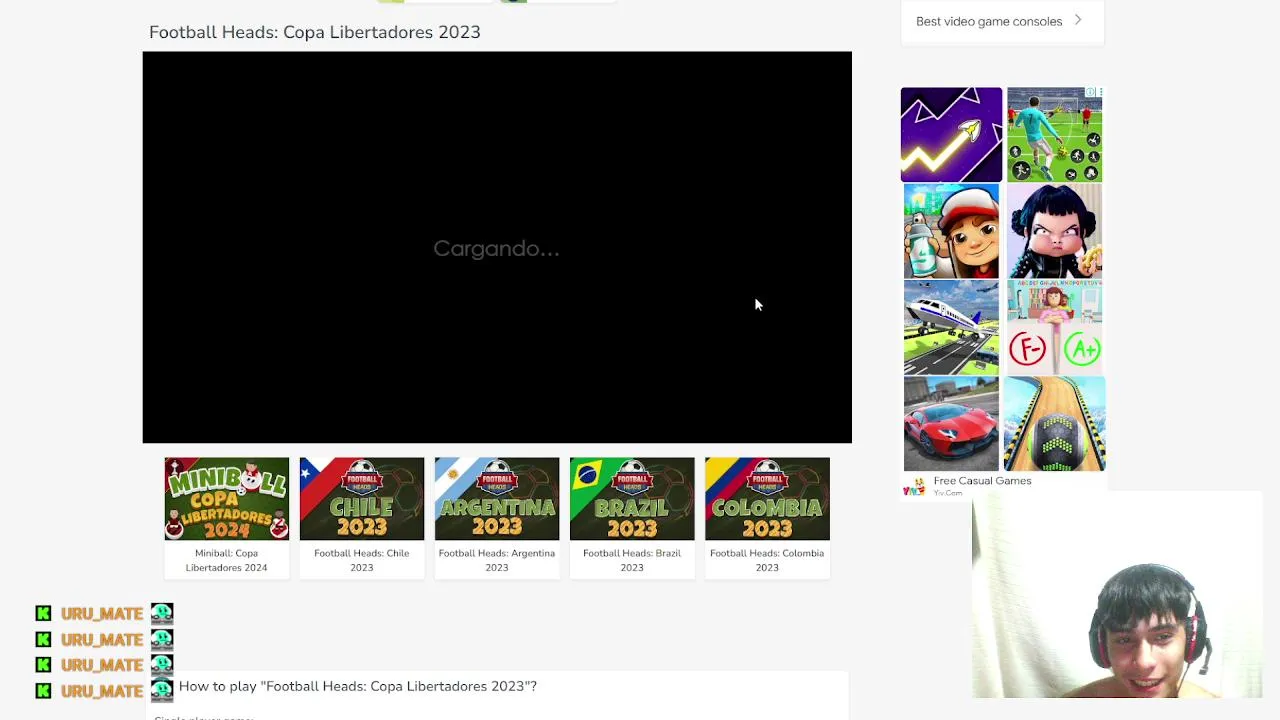Open the 'Football Heads: Colombia 2023' title link
This screenshot has height=720, width=1280.
coord(767,560)
